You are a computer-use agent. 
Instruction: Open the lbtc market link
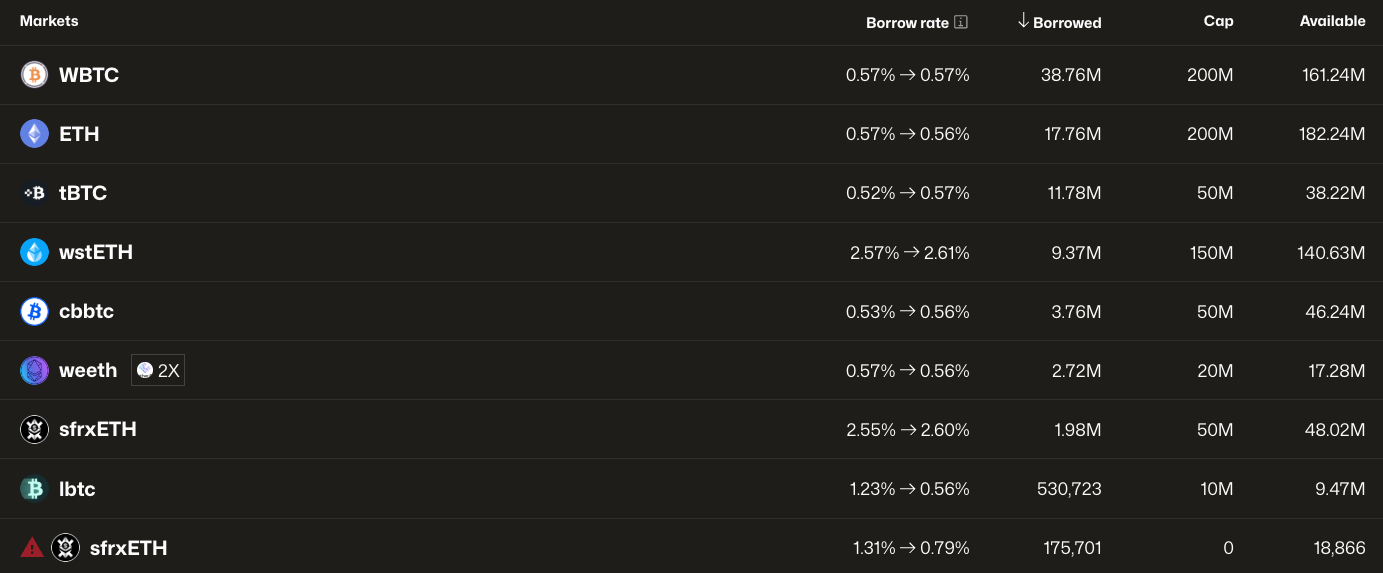tap(77, 489)
